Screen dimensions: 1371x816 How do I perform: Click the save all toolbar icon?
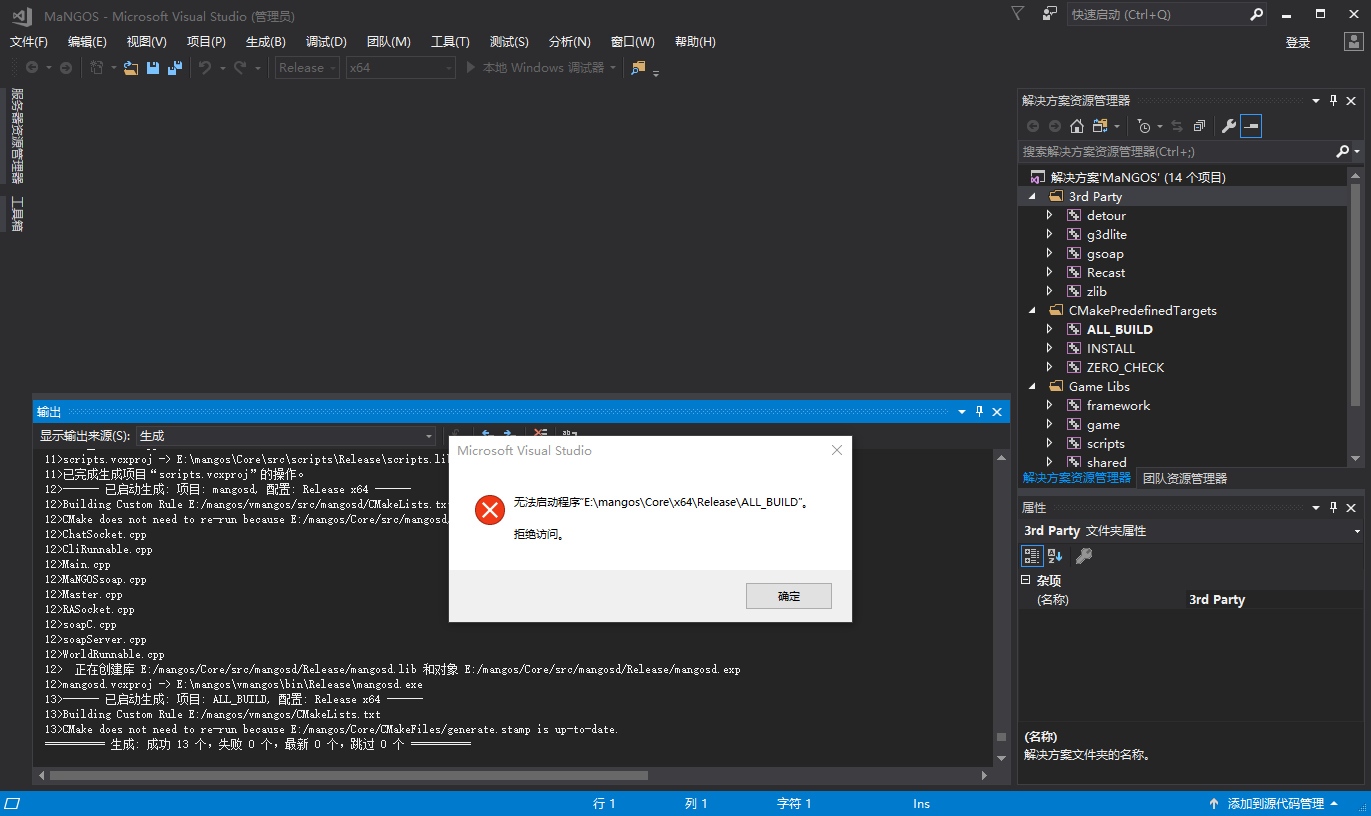[175, 68]
